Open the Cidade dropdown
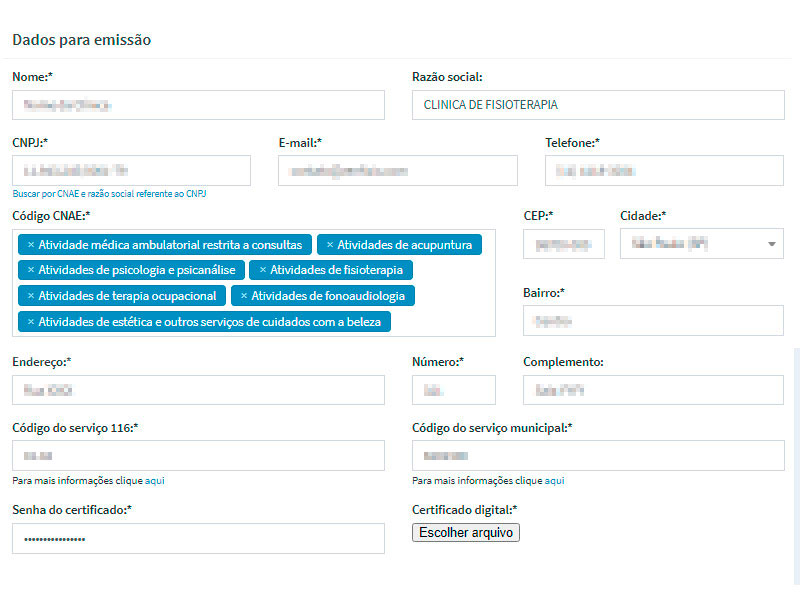This screenshot has height=600, width=800. point(701,244)
